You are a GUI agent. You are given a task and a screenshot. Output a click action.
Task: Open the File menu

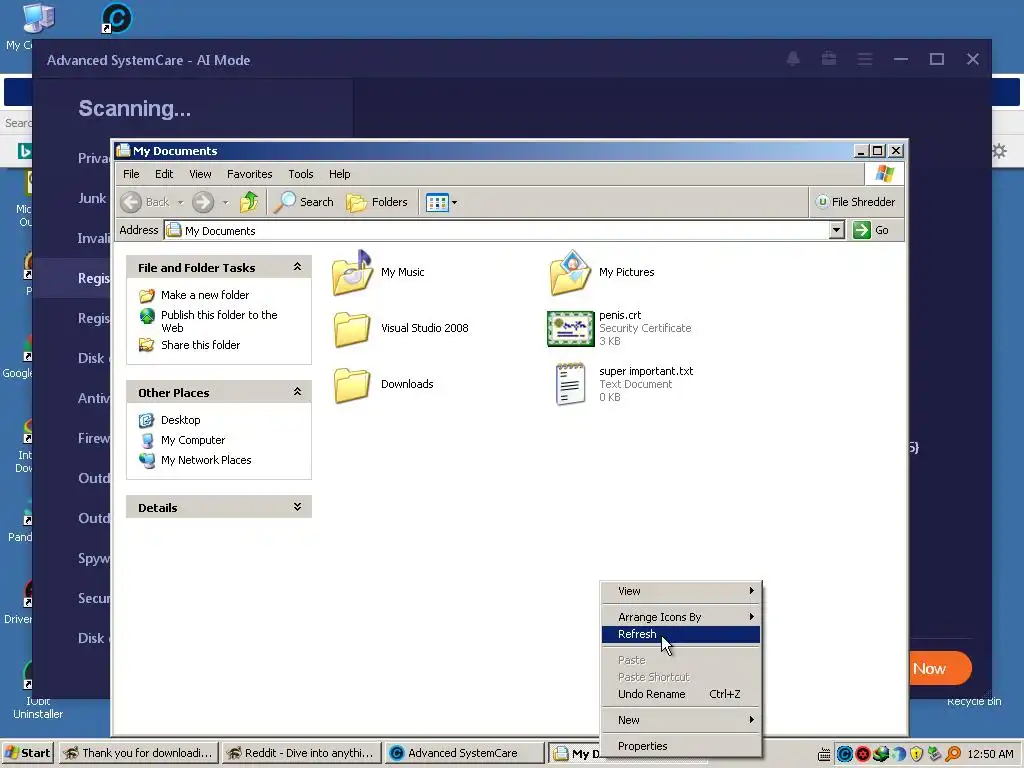tap(131, 174)
